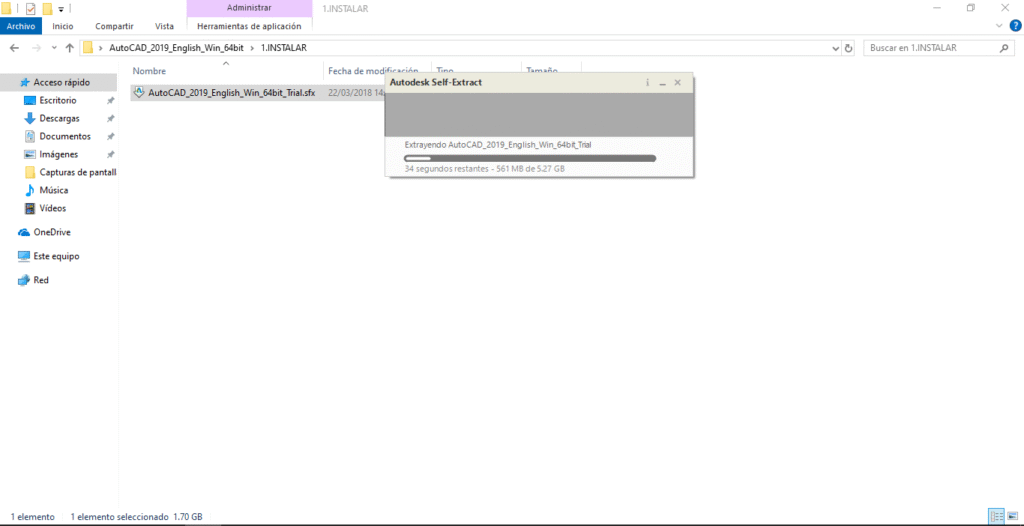Refresh the current folder view
The width and height of the screenshot is (1024, 526).
848,48
